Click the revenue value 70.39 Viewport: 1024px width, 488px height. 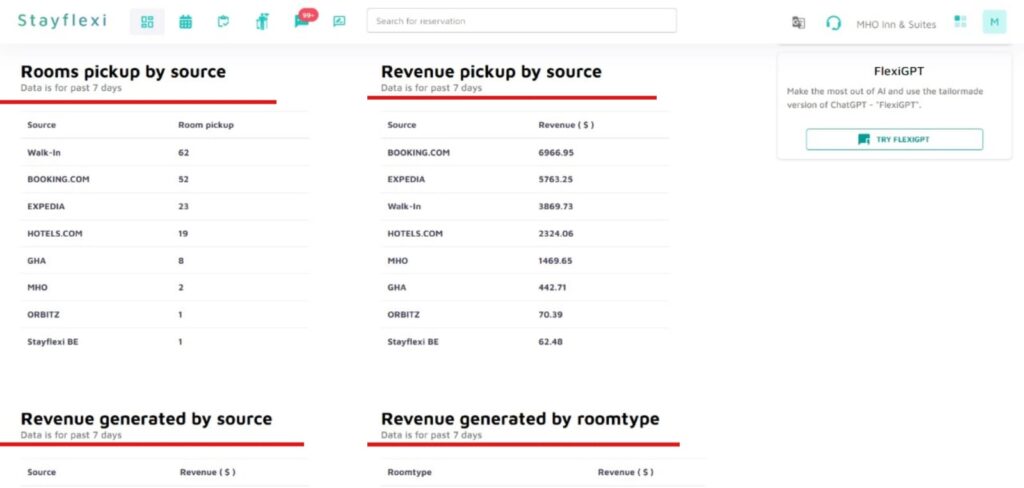coord(551,315)
